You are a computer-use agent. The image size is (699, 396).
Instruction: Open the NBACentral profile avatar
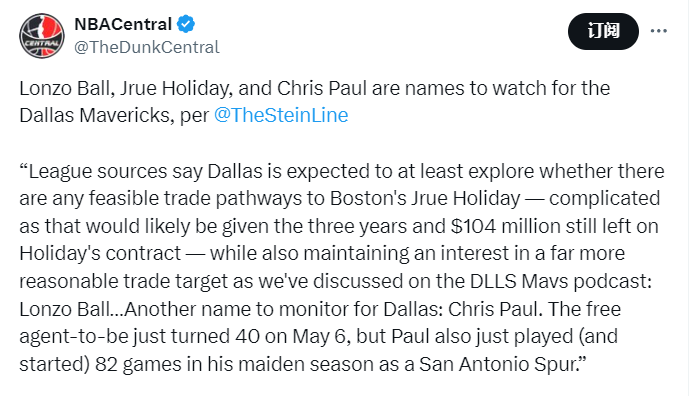point(42,36)
